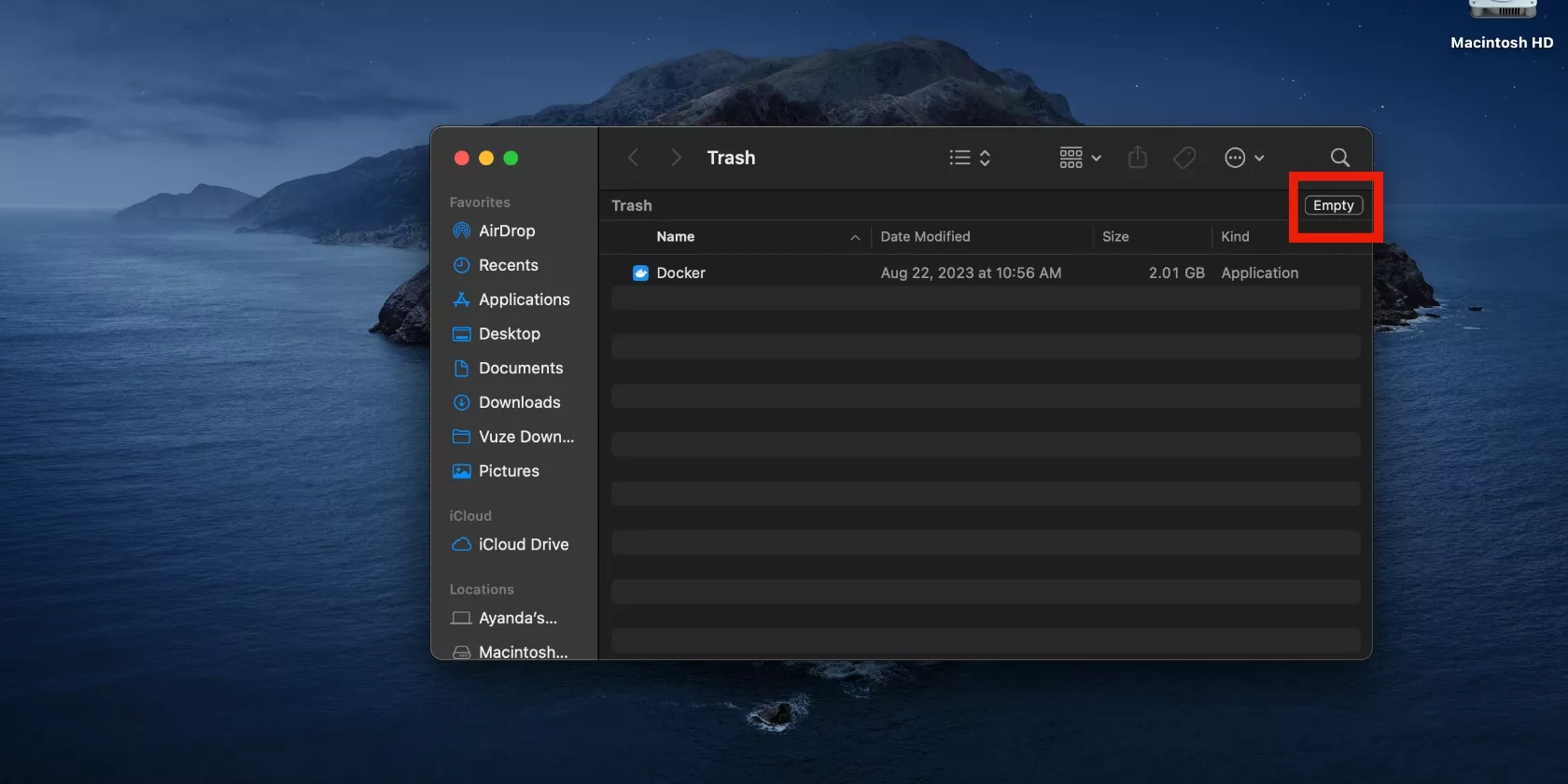Sort by Date Modified column

[925, 237]
